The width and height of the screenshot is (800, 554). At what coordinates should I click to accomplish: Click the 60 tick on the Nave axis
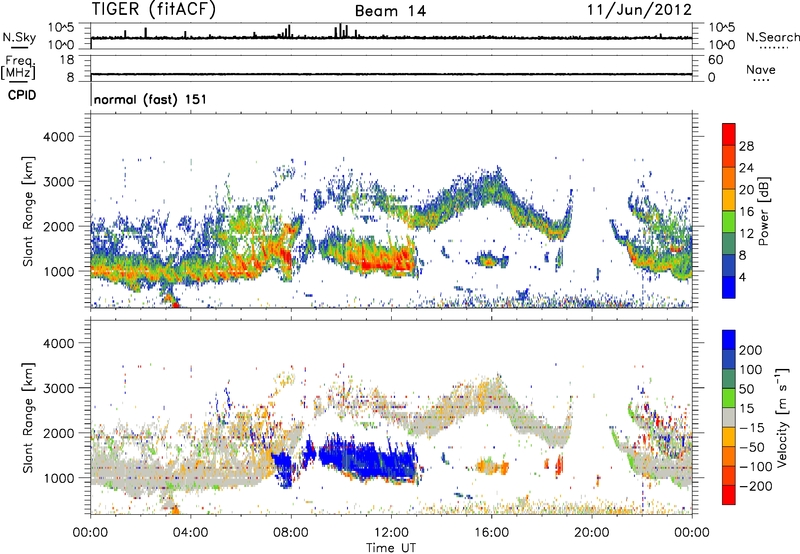[x=715, y=60]
